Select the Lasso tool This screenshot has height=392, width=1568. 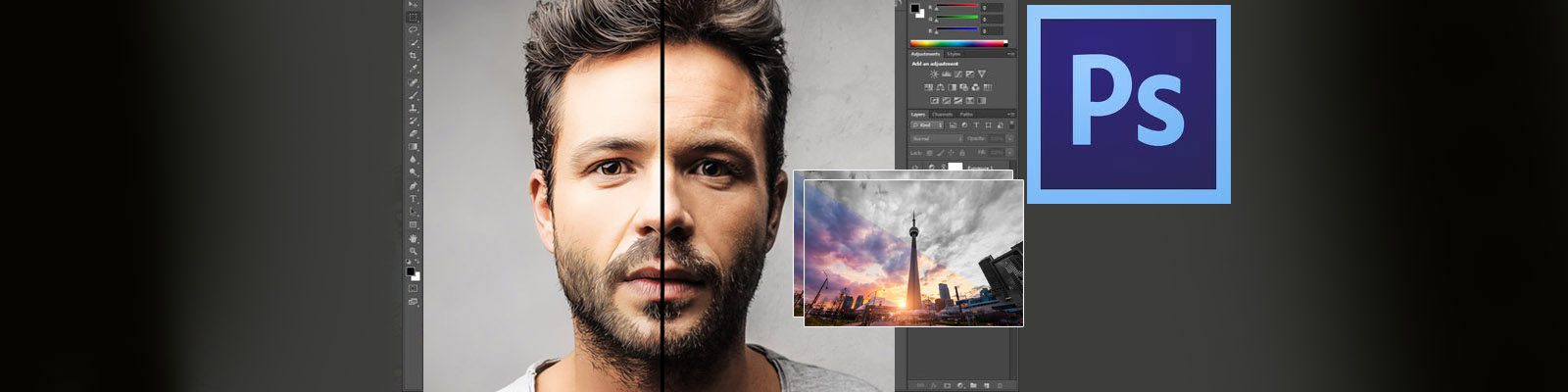(x=413, y=29)
